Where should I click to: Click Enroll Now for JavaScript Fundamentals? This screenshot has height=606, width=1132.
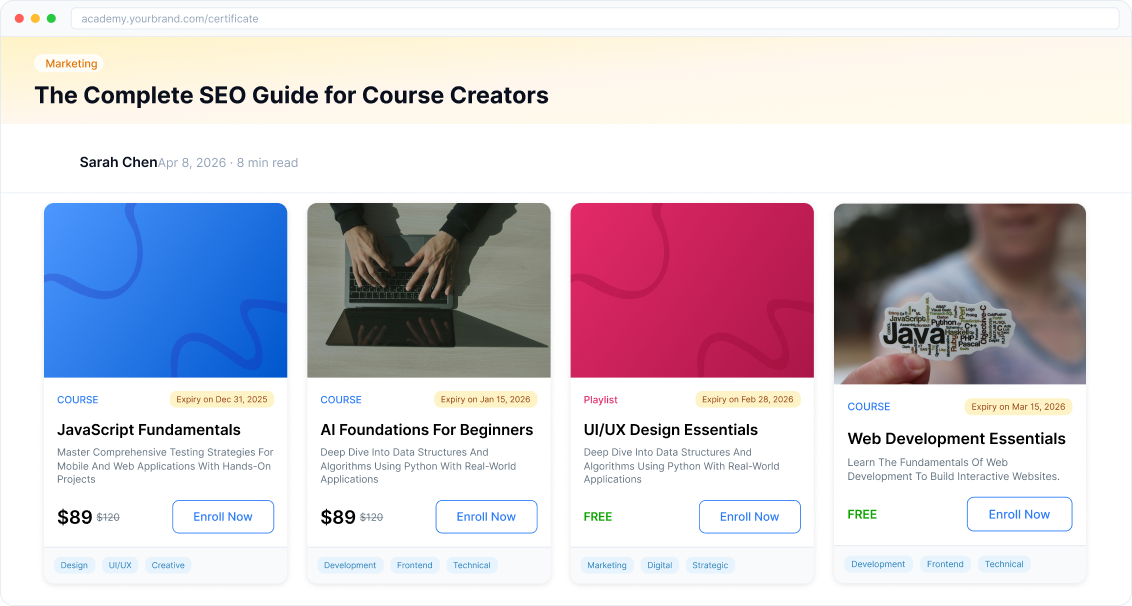click(x=223, y=516)
